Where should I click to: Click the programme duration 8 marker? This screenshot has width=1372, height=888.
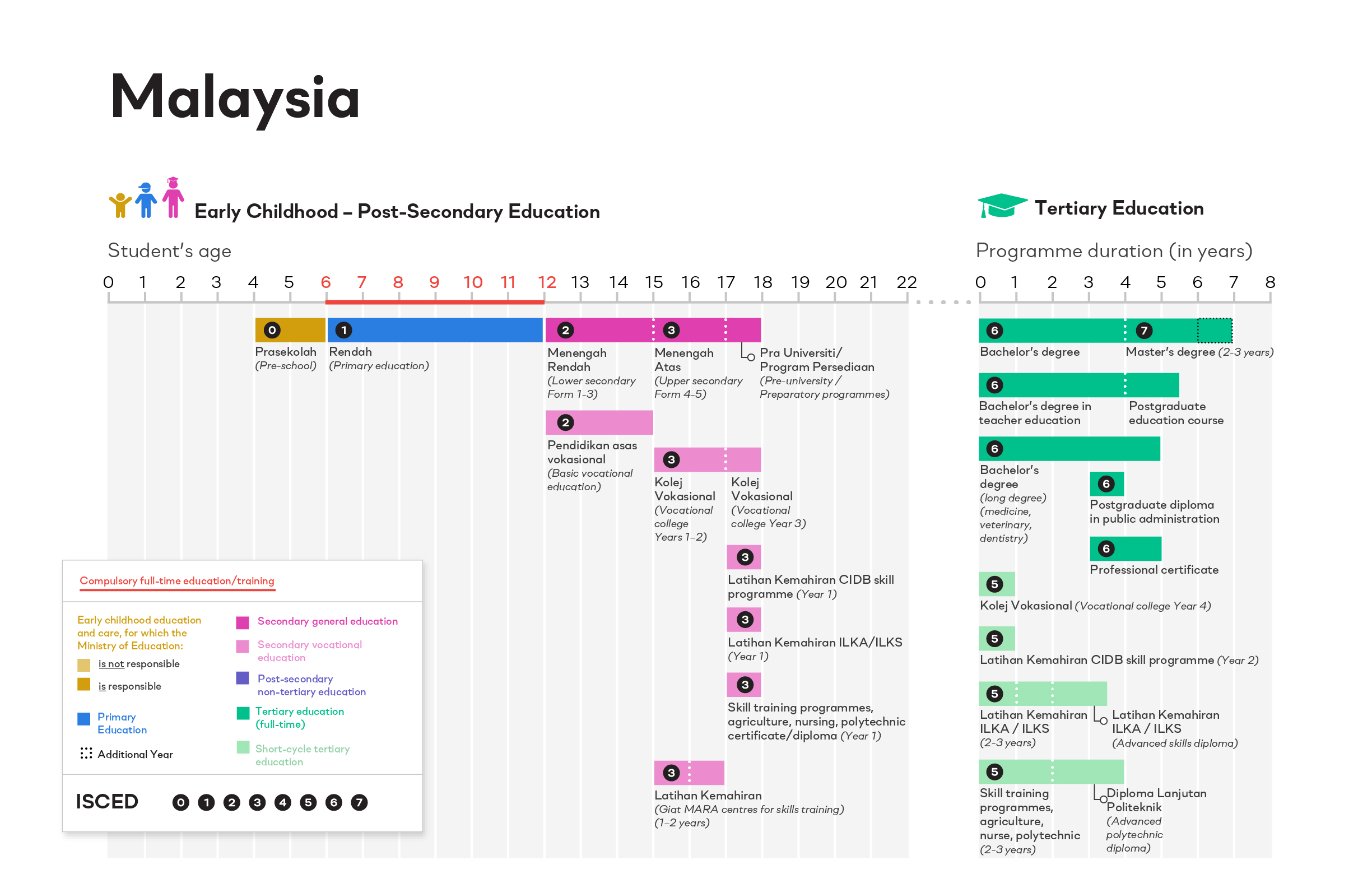click(x=1270, y=282)
